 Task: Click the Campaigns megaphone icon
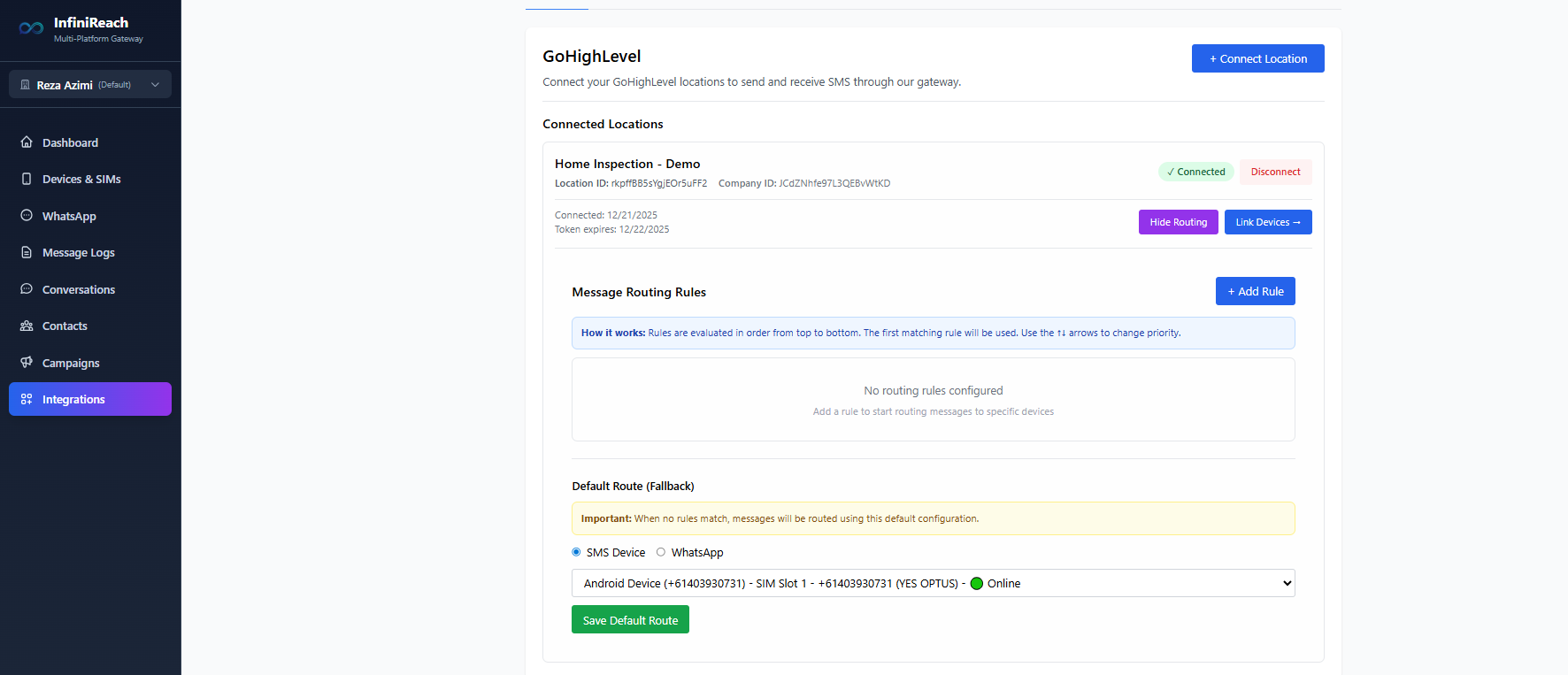(x=27, y=363)
